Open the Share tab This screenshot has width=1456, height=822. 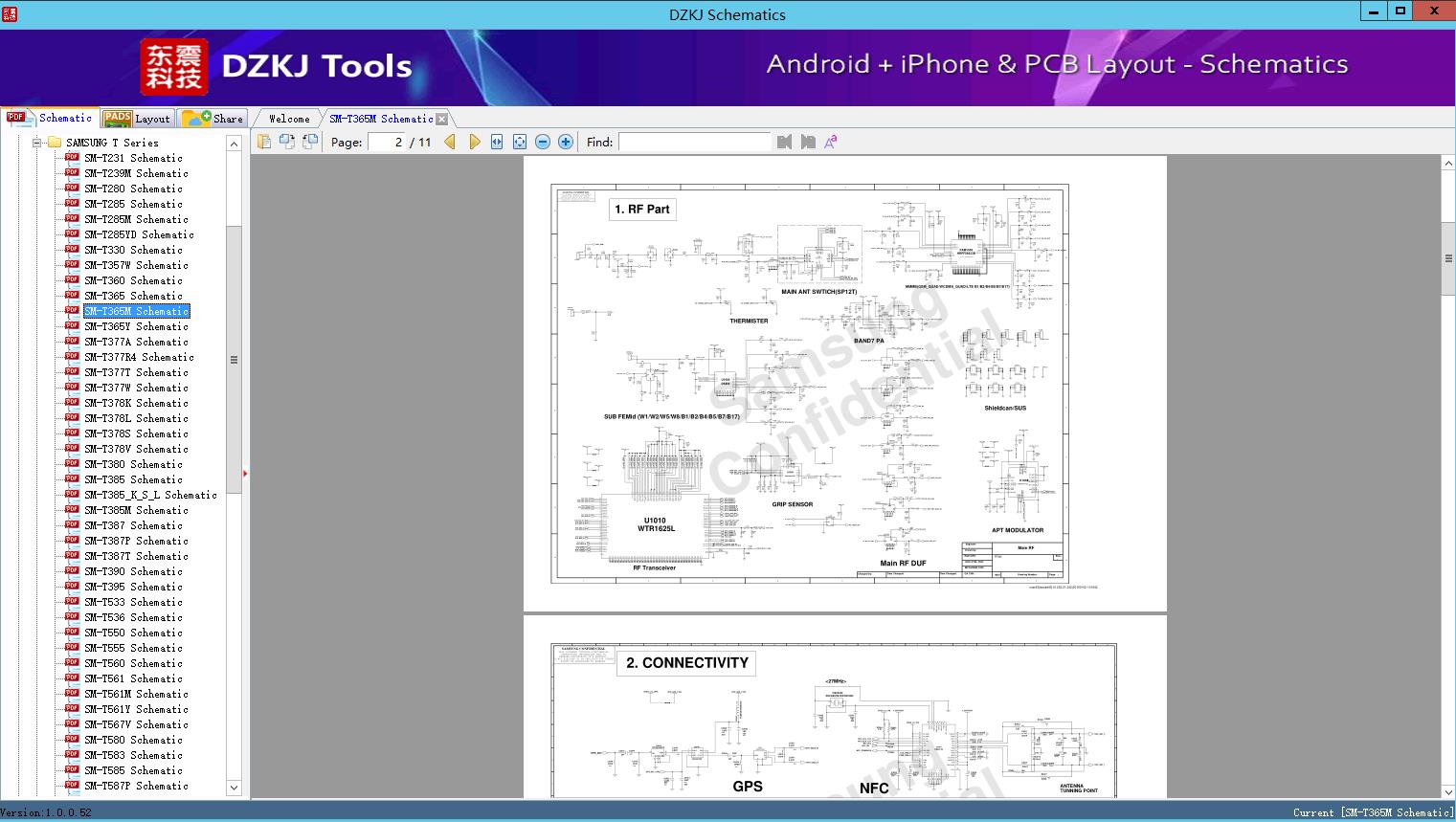(213, 119)
